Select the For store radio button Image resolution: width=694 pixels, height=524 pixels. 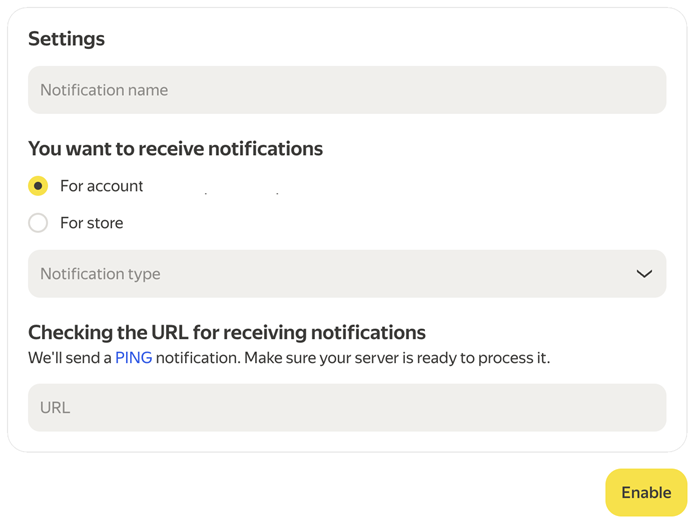(38, 223)
